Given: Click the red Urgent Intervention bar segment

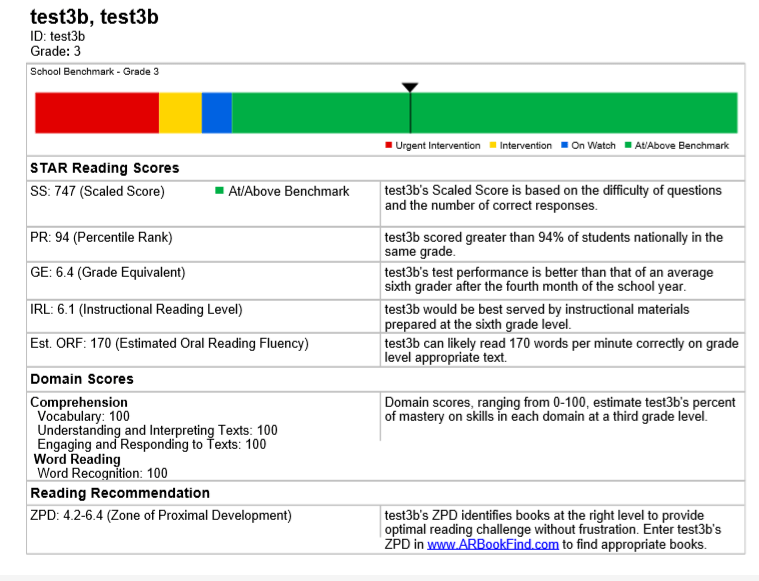Looking at the screenshot, I should 97,113.
